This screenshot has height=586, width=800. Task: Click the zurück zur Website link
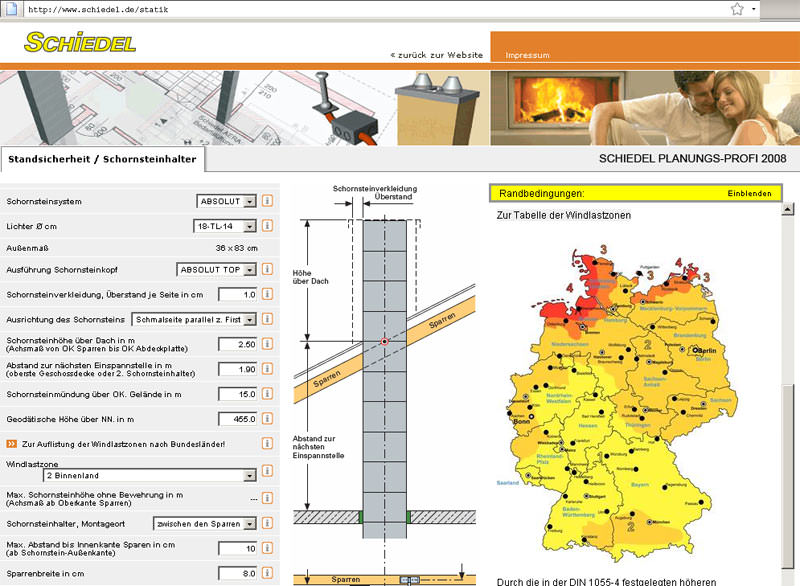pos(437,55)
